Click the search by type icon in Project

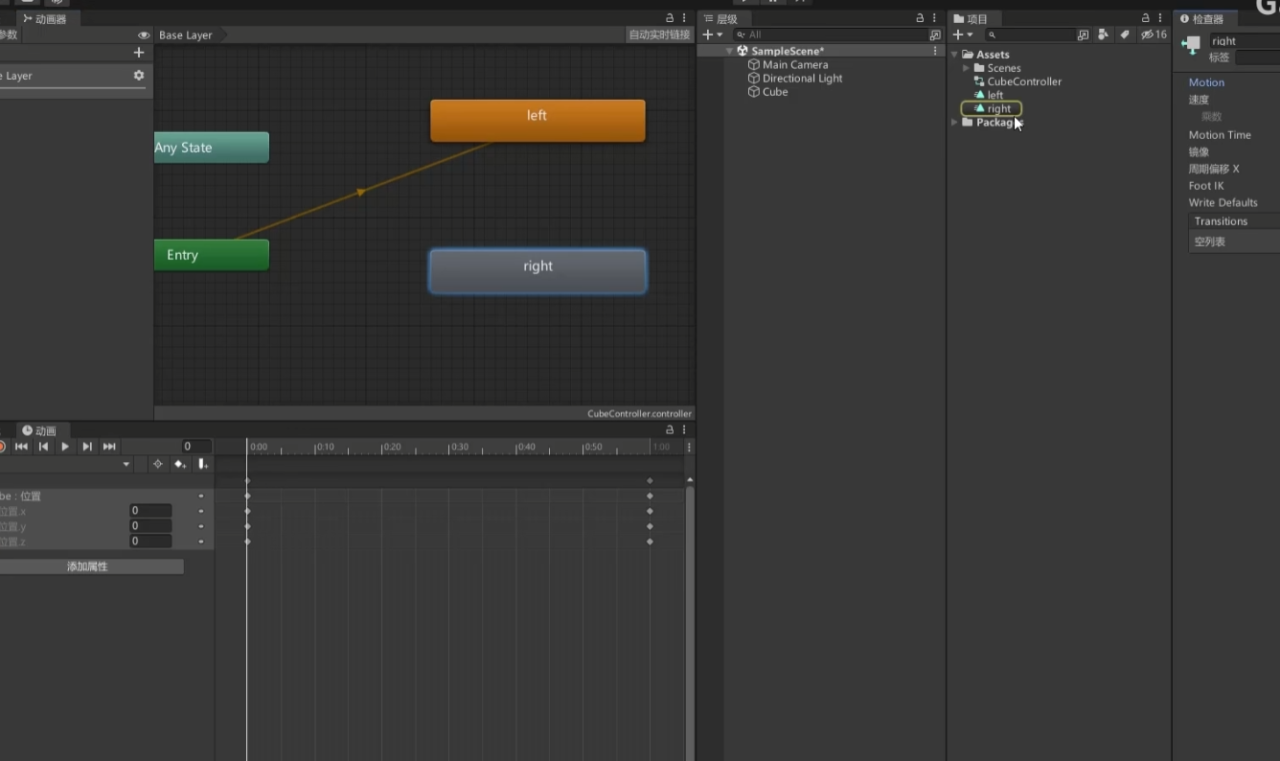1103,35
